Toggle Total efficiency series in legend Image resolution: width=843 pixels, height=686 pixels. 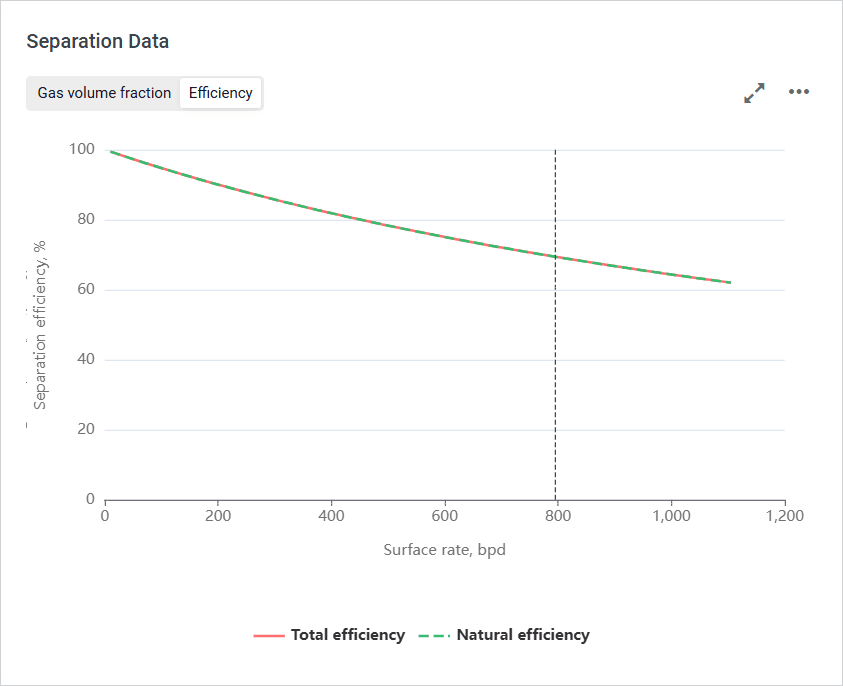point(347,635)
